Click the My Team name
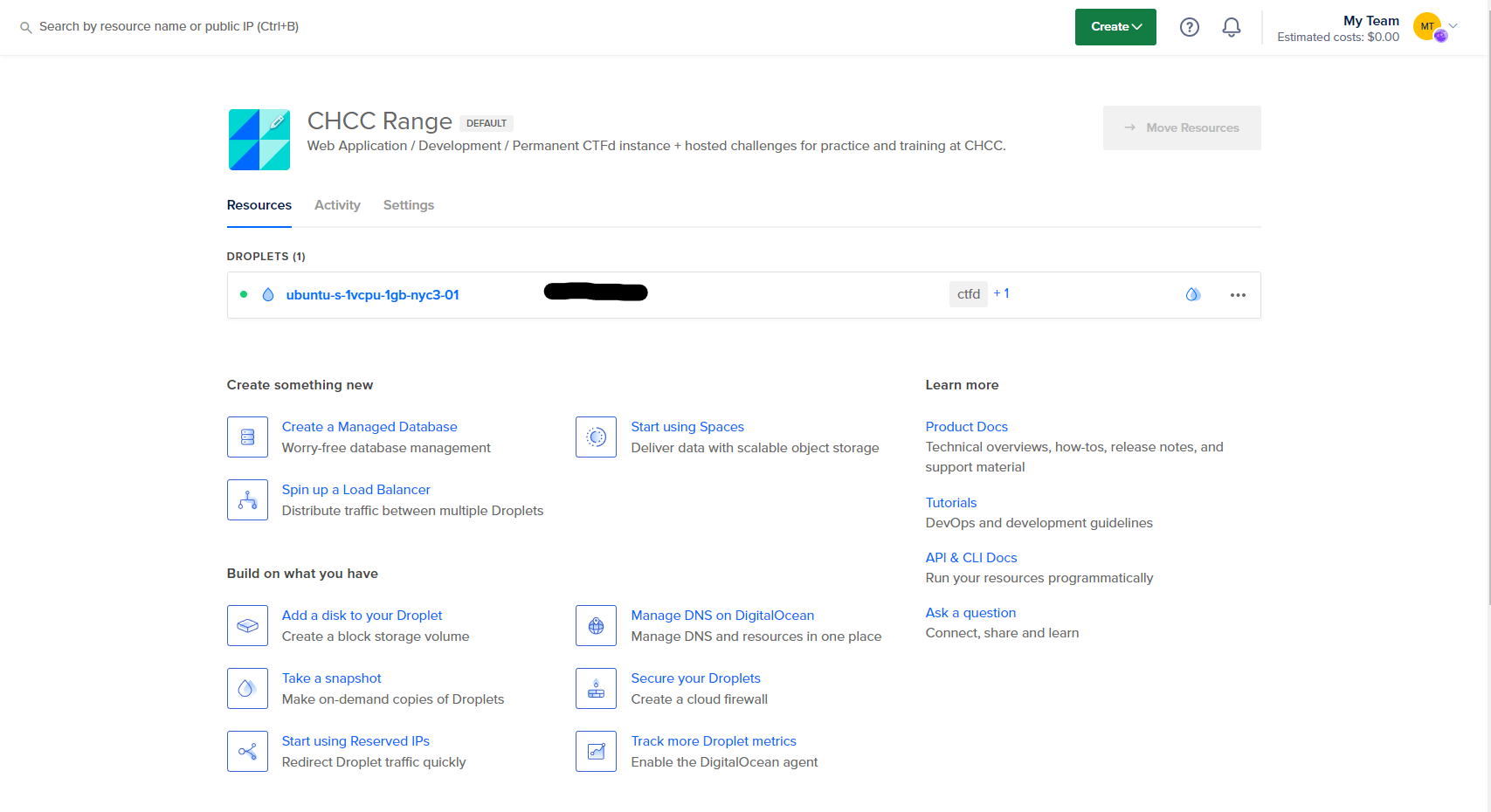Viewport: 1491px width, 812px height. [x=1371, y=20]
